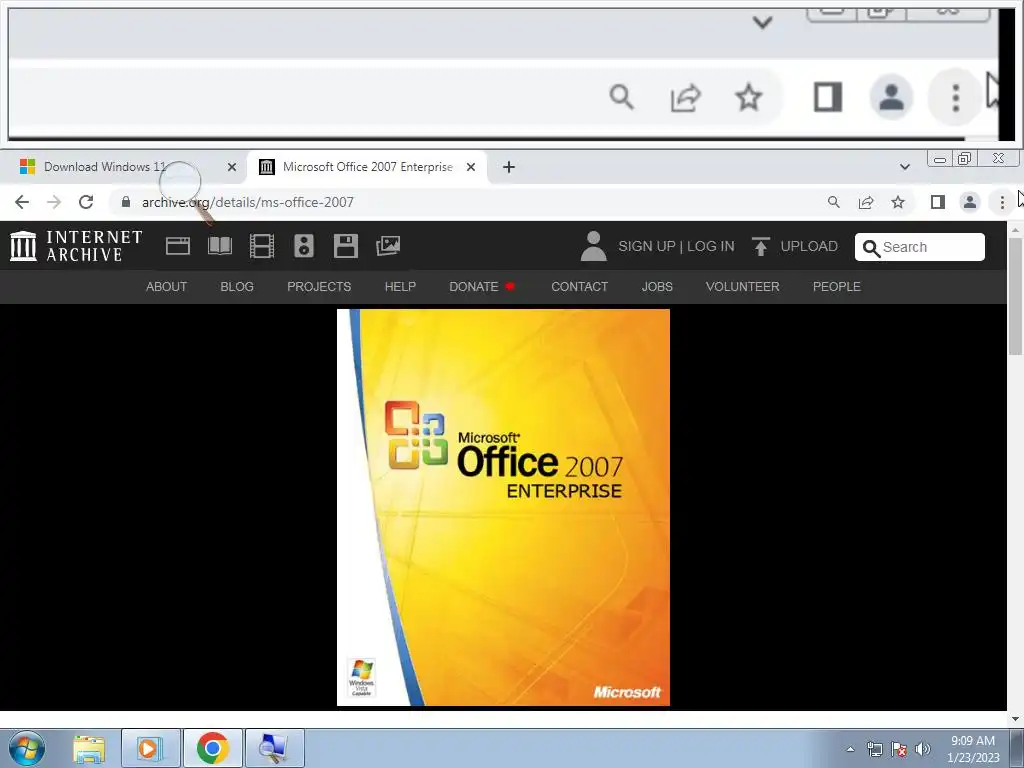Image resolution: width=1024 pixels, height=768 pixels.
Task: Open Chrome three-dot menu
Action: pos(1002,202)
